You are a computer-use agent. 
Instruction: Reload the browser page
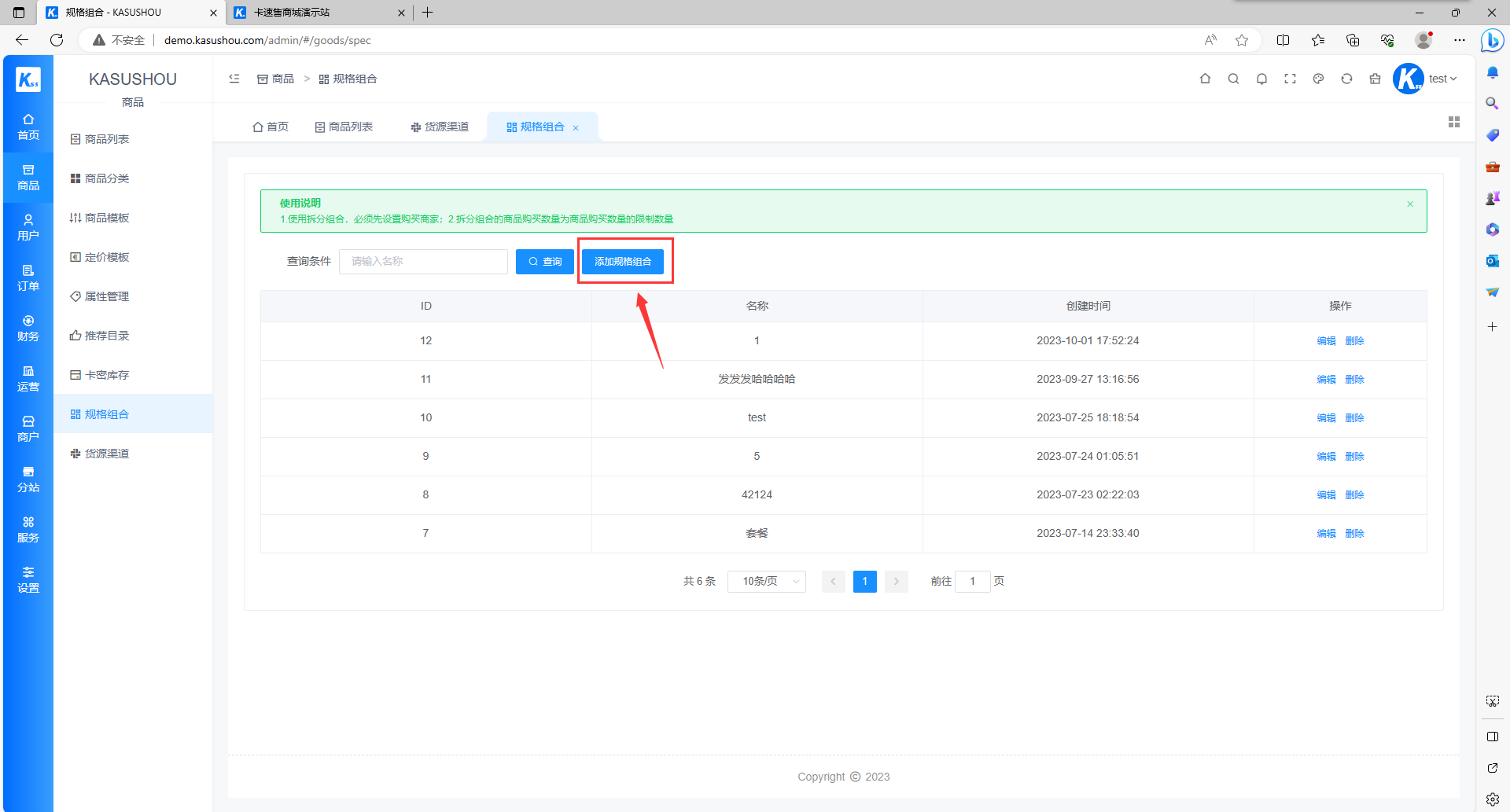click(57, 40)
